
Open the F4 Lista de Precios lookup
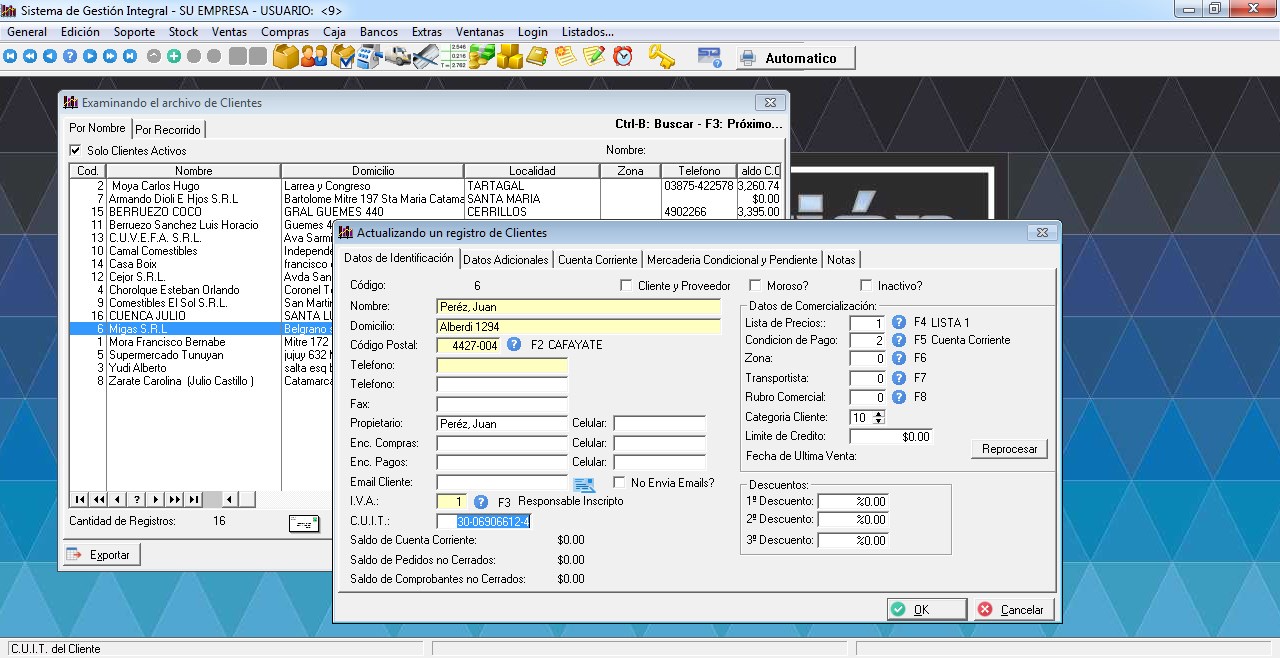click(x=898, y=323)
